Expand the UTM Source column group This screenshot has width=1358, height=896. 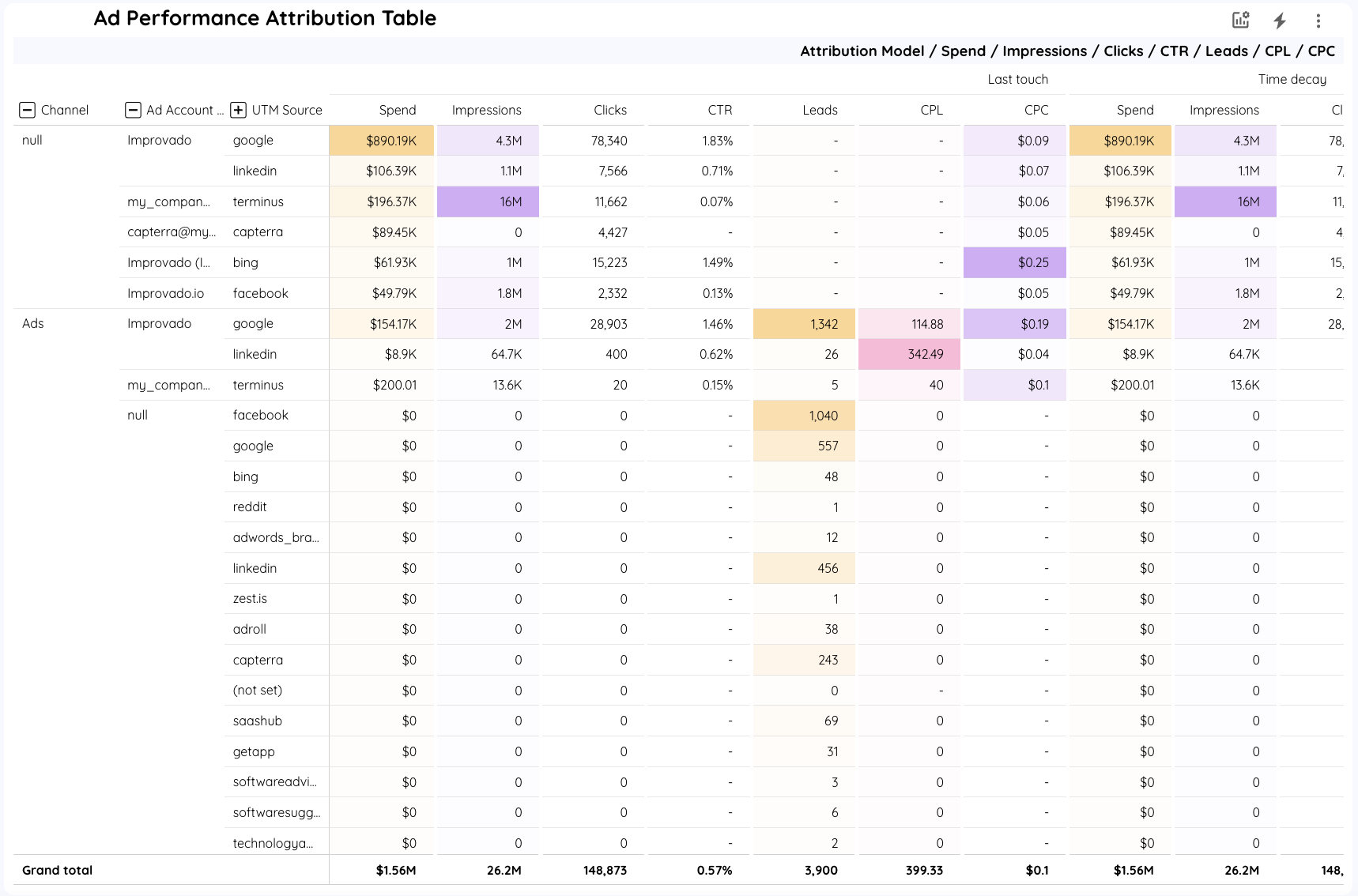(237, 110)
